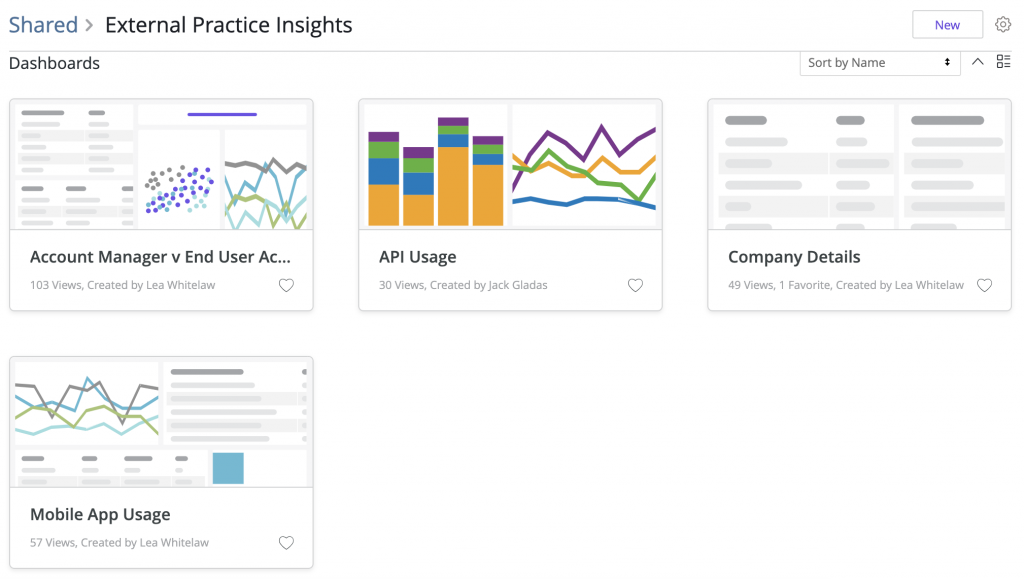Switch to list view layout icon

[1003, 61]
